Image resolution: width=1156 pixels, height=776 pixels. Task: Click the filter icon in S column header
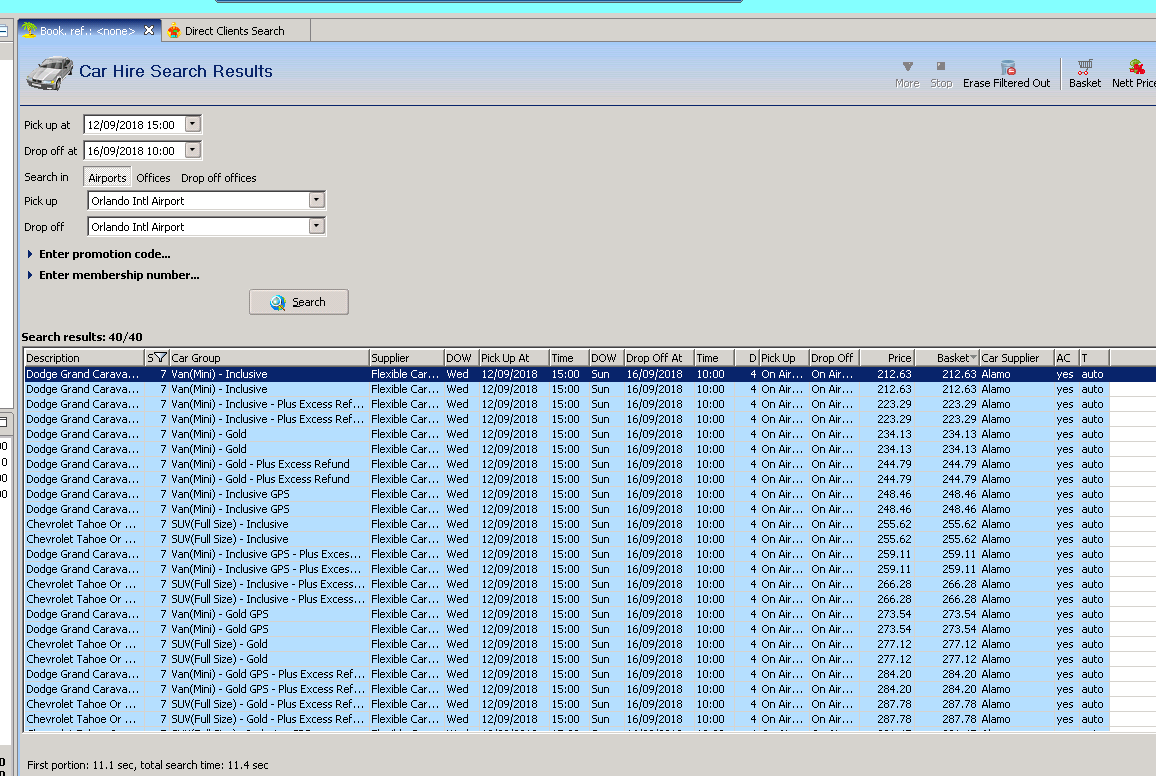pos(160,358)
